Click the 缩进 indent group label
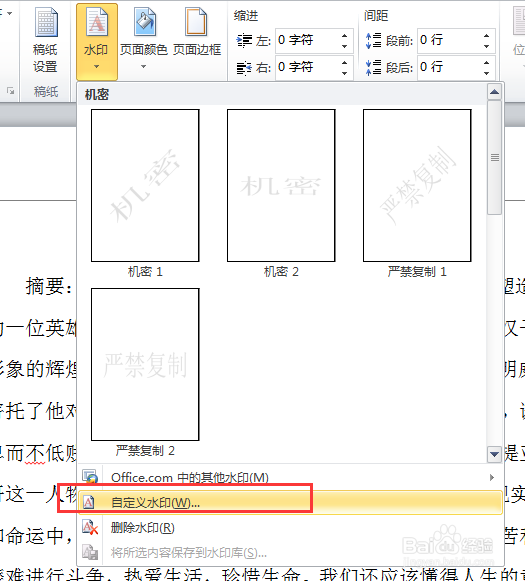525x581 pixels. pos(246,16)
